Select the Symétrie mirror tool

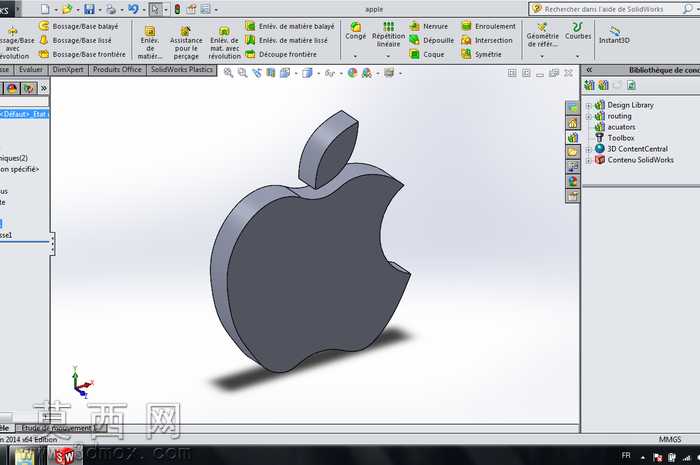click(481, 54)
